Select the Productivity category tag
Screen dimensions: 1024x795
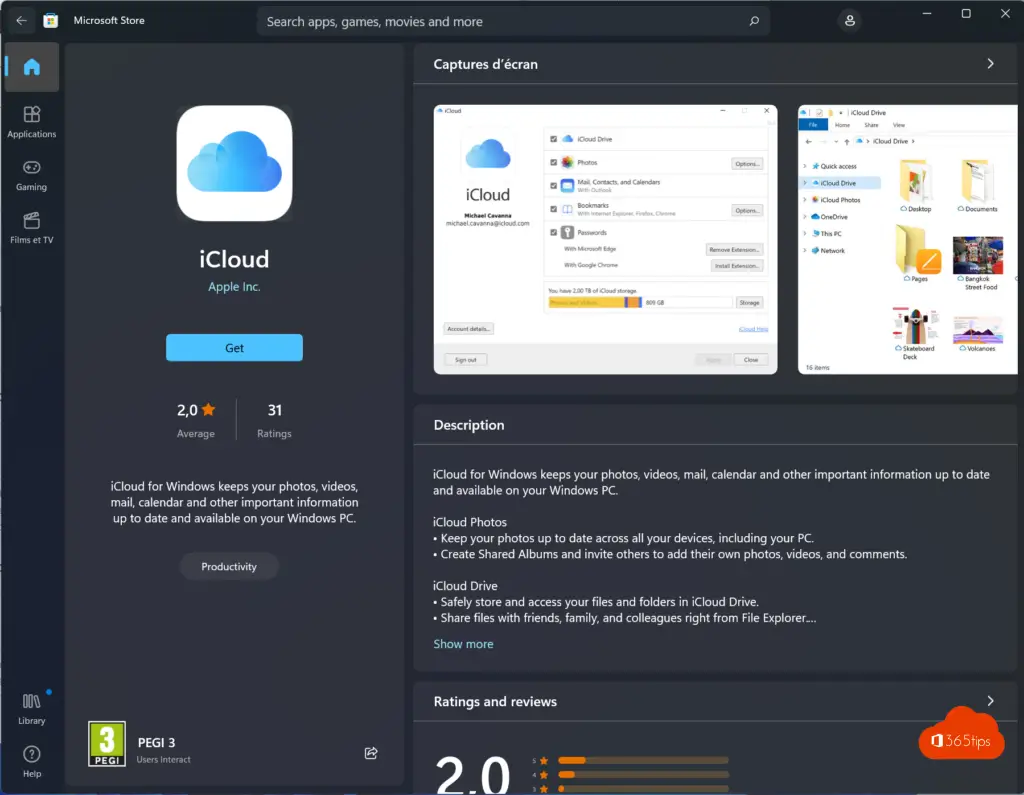[229, 566]
